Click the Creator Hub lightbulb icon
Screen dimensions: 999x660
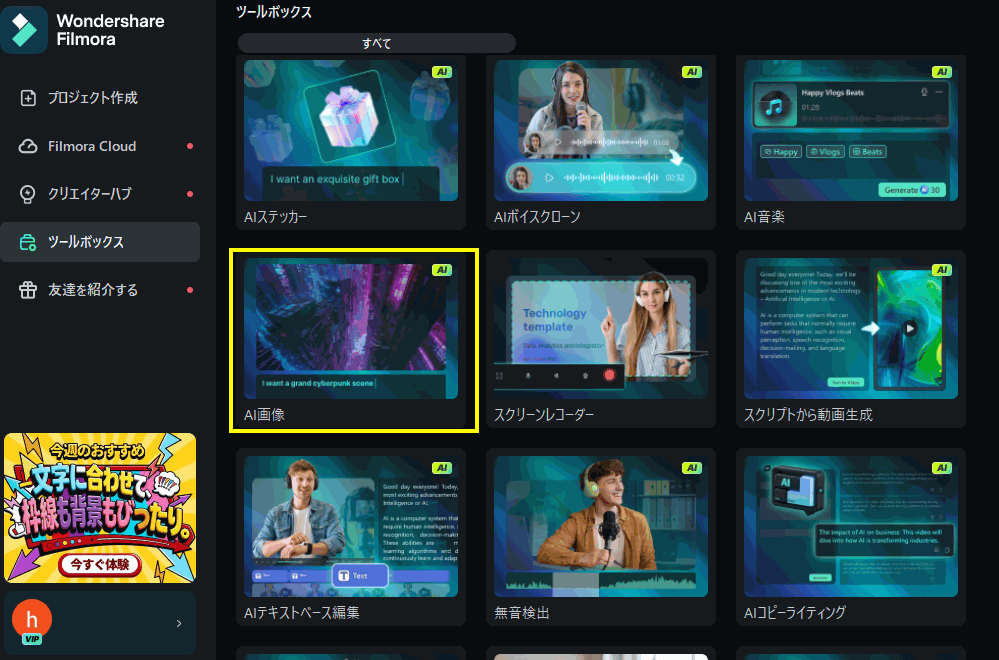pos(28,194)
